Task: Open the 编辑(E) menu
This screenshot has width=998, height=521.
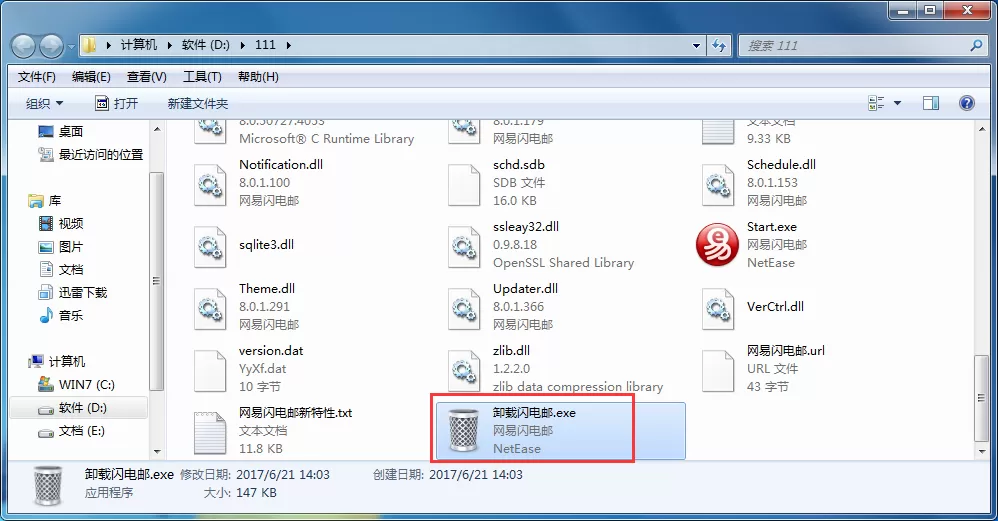Action: tap(91, 77)
